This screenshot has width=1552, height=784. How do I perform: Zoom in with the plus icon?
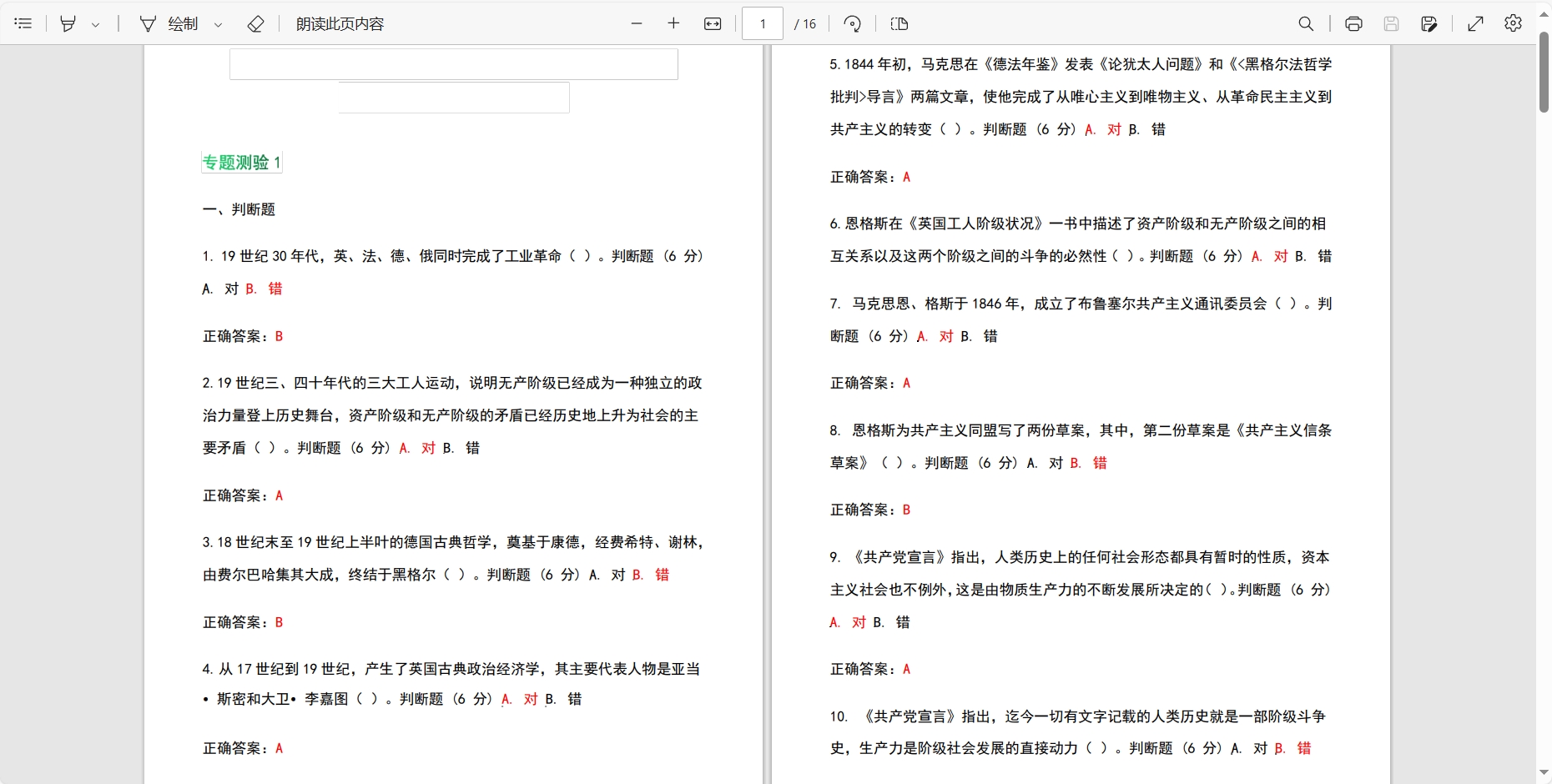coord(674,23)
